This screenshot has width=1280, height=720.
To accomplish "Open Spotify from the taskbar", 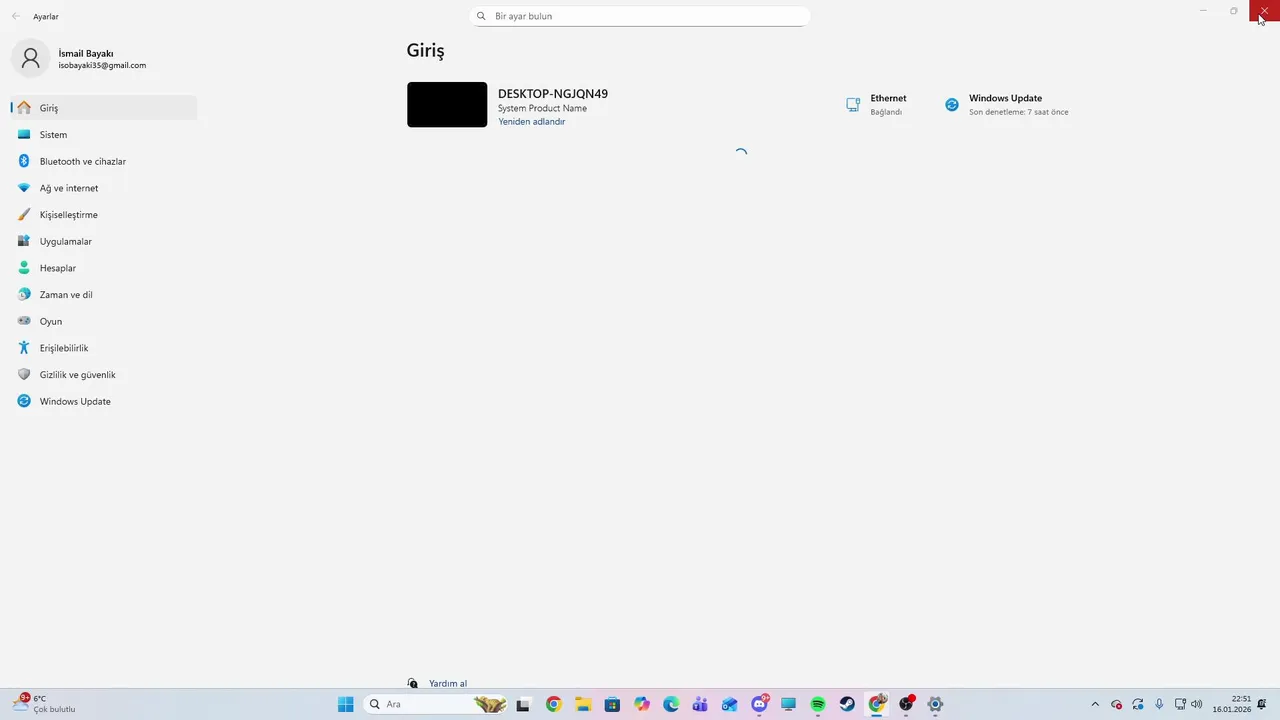I will (818, 704).
